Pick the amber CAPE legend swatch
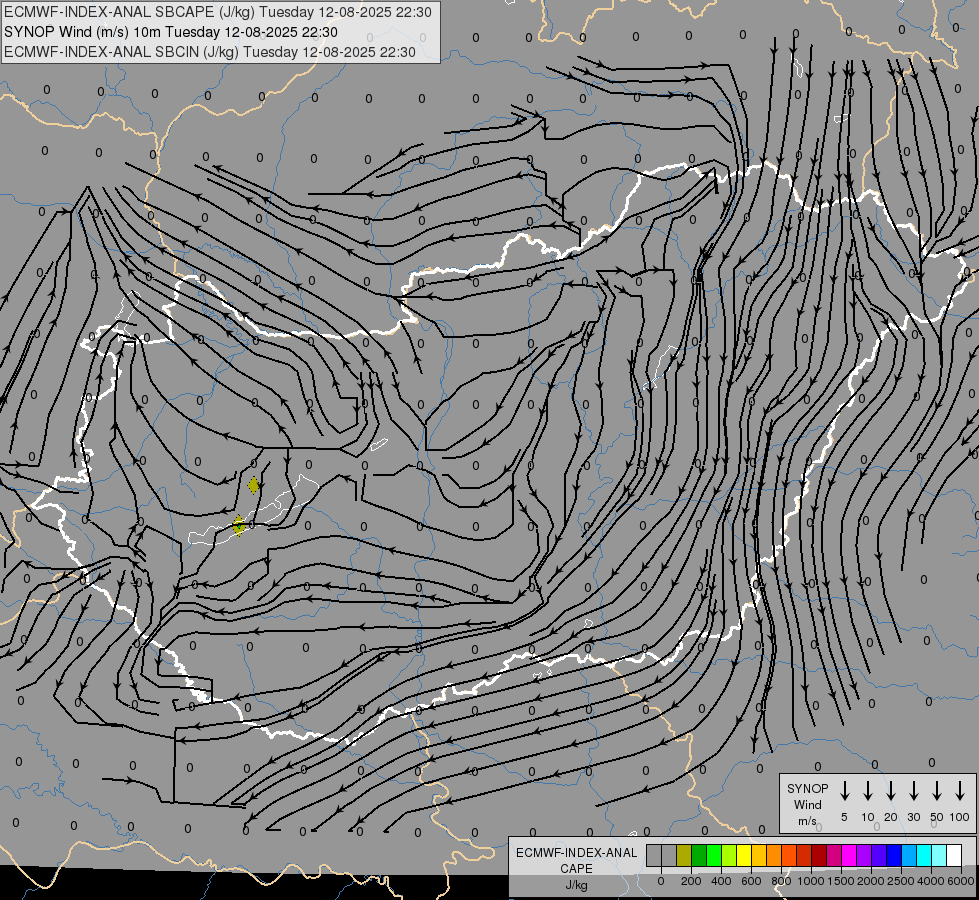The height and width of the screenshot is (900, 979). click(x=759, y=855)
